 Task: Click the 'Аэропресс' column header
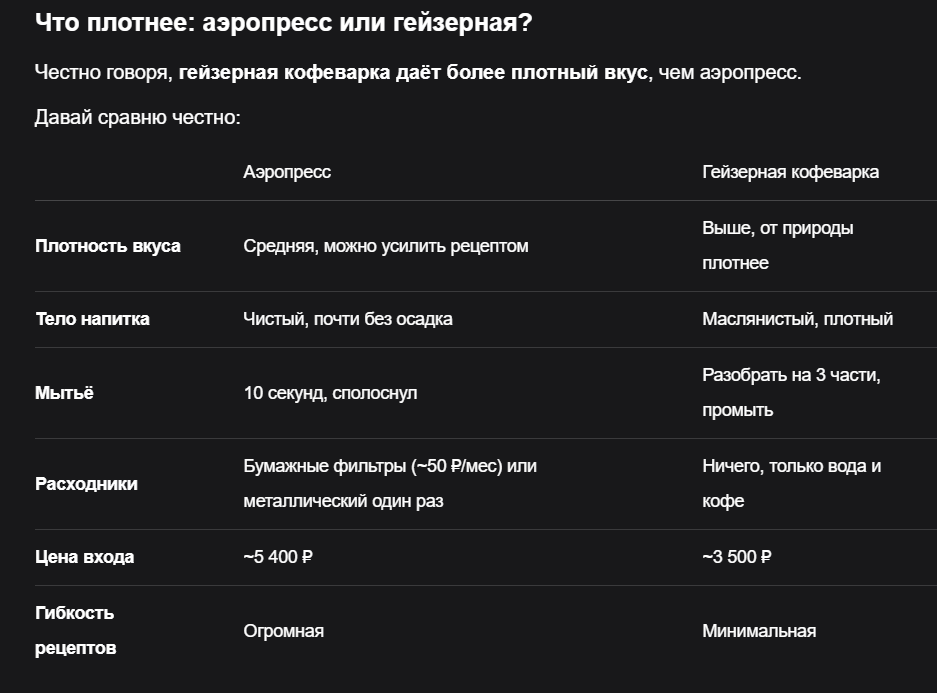pos(287,172)
